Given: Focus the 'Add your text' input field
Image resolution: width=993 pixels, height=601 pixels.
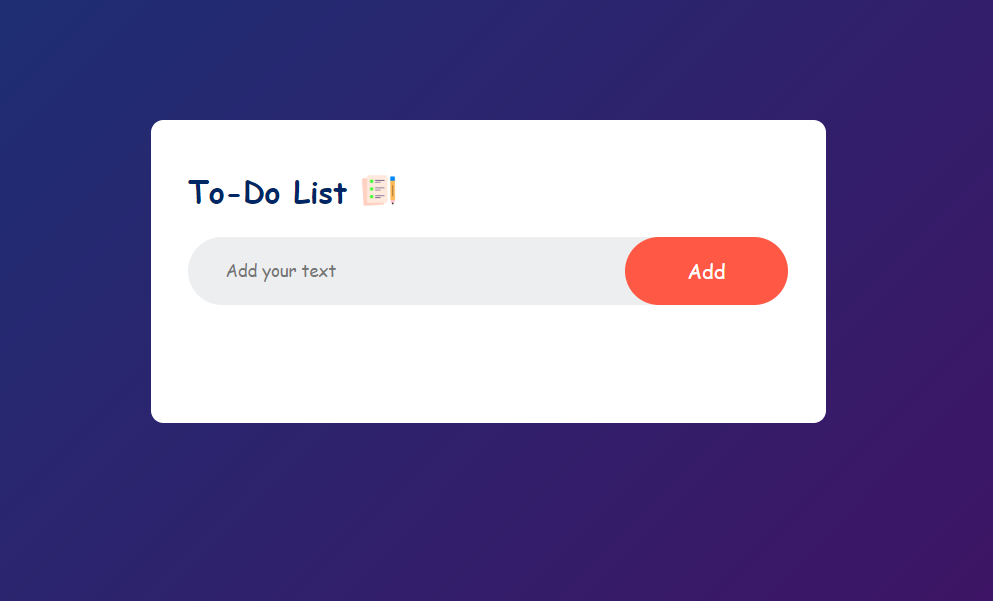Looking at the screenshot, I should click(407, 271).
